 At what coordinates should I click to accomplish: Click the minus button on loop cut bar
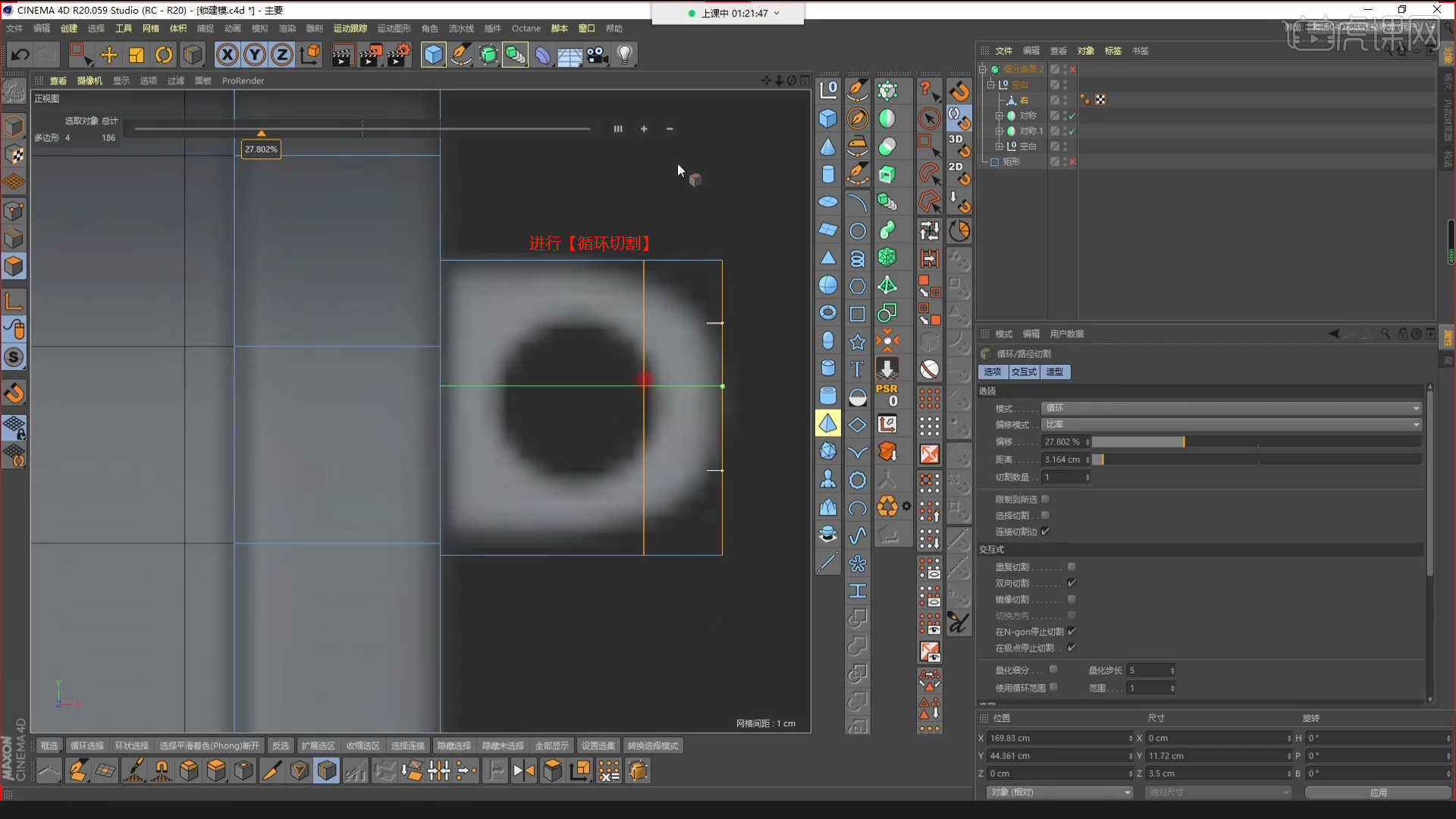click(670, 129)
